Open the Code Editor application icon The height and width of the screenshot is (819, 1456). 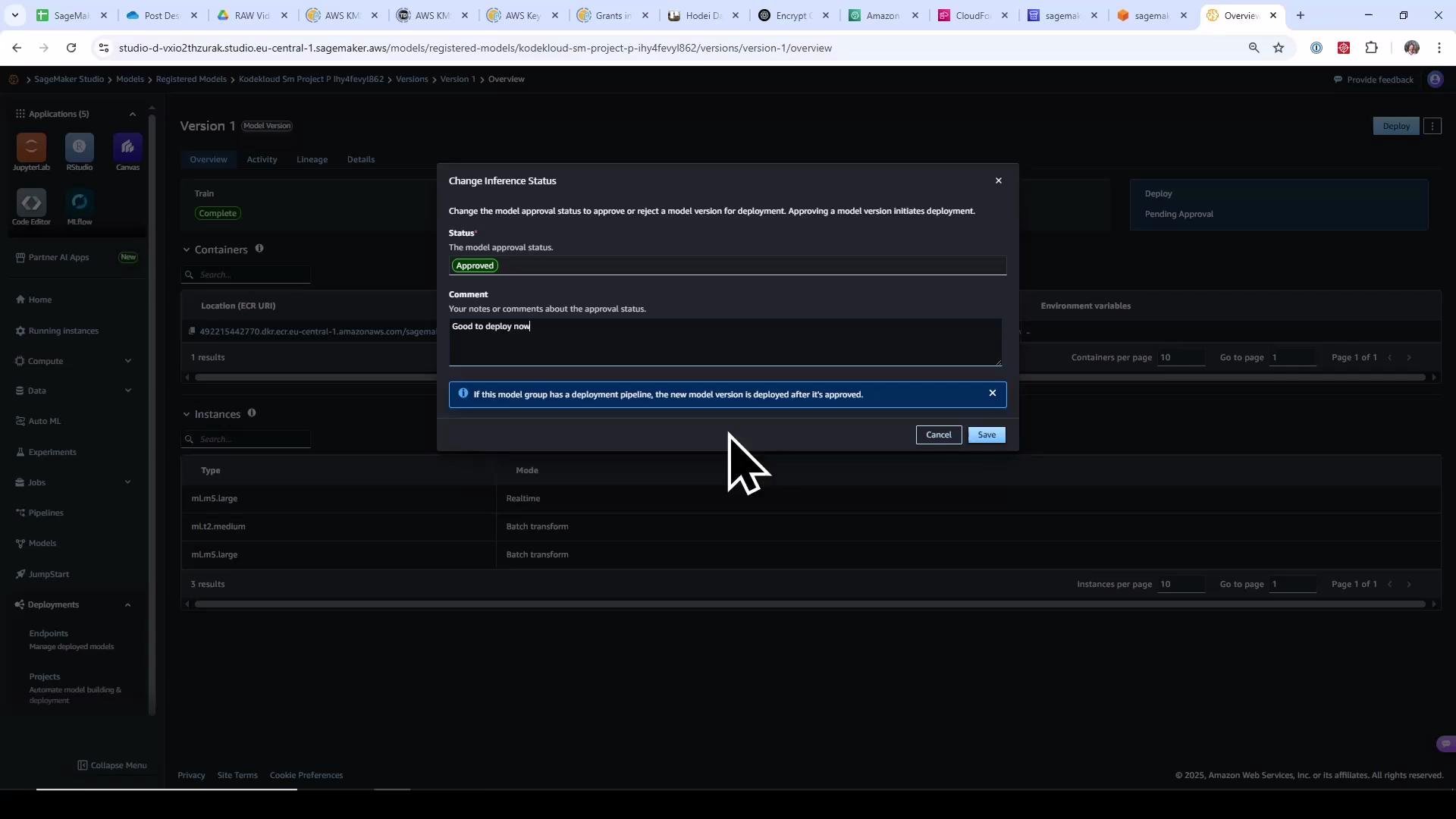coord(31,202)
